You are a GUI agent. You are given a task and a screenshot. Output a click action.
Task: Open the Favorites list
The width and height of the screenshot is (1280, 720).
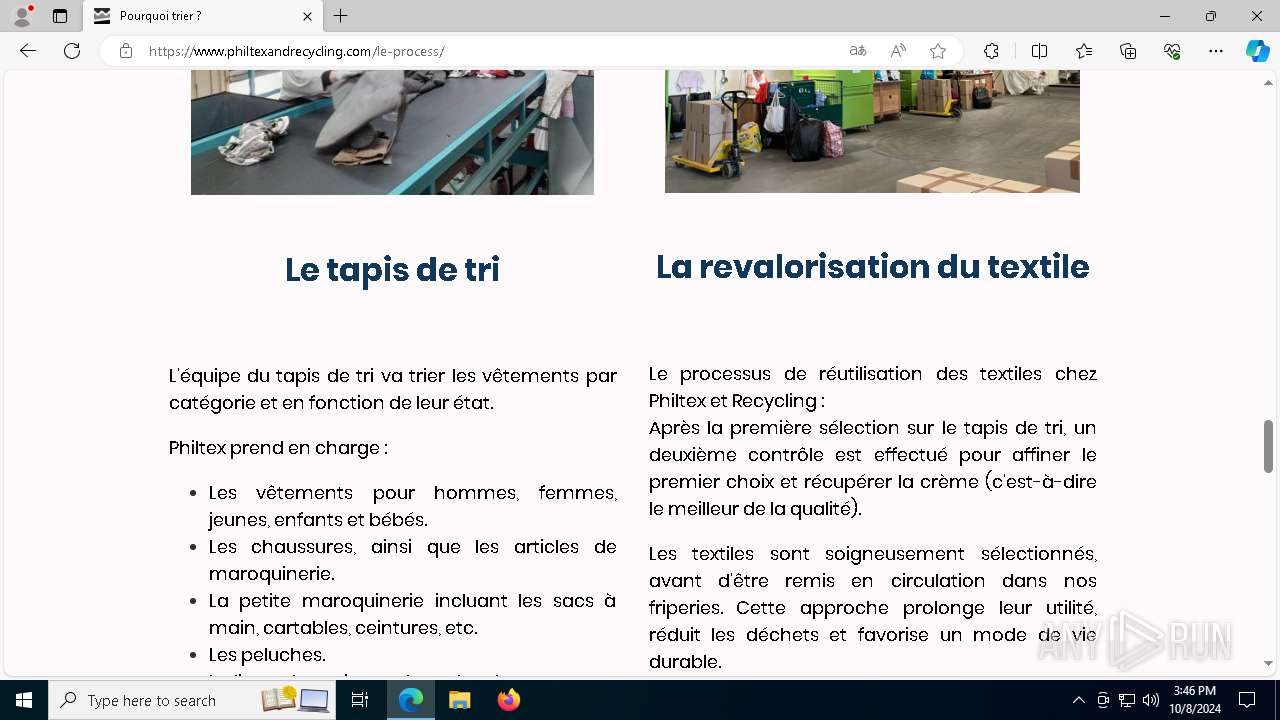click(x=1084, y=51)
